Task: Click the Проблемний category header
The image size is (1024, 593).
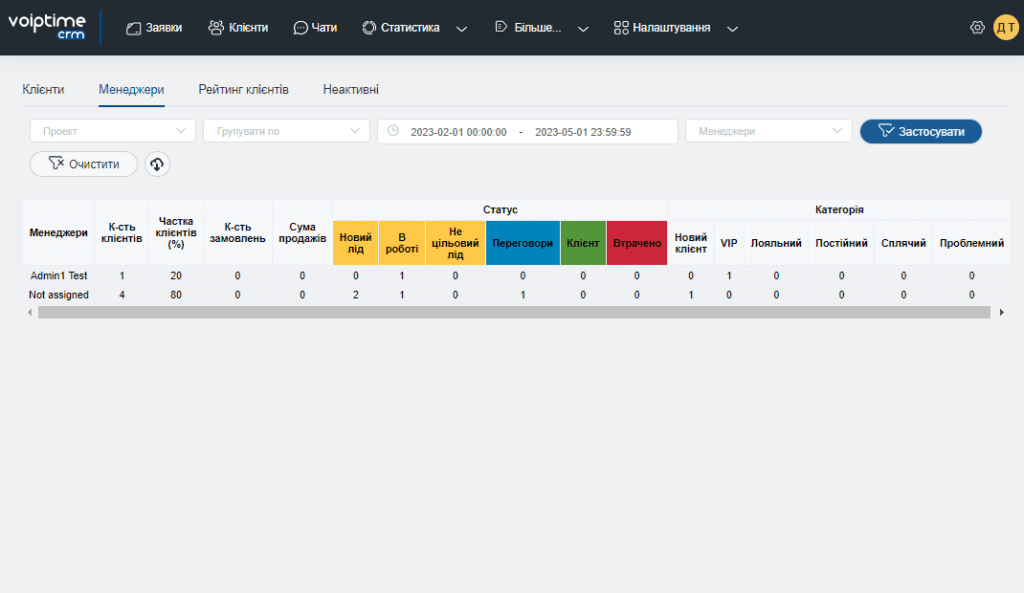Action: coord(972,243)
